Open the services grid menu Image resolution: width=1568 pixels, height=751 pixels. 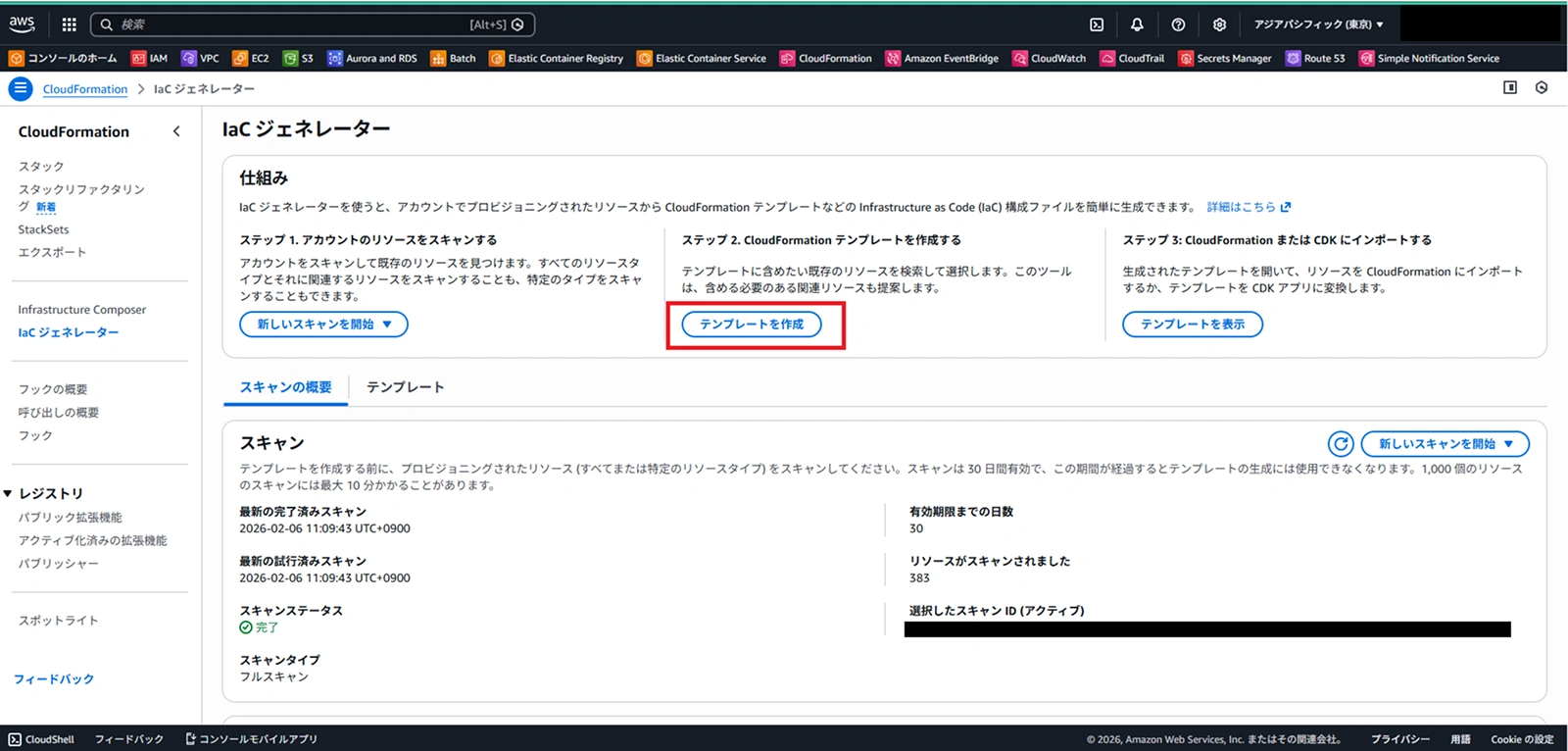pos(69,25)
